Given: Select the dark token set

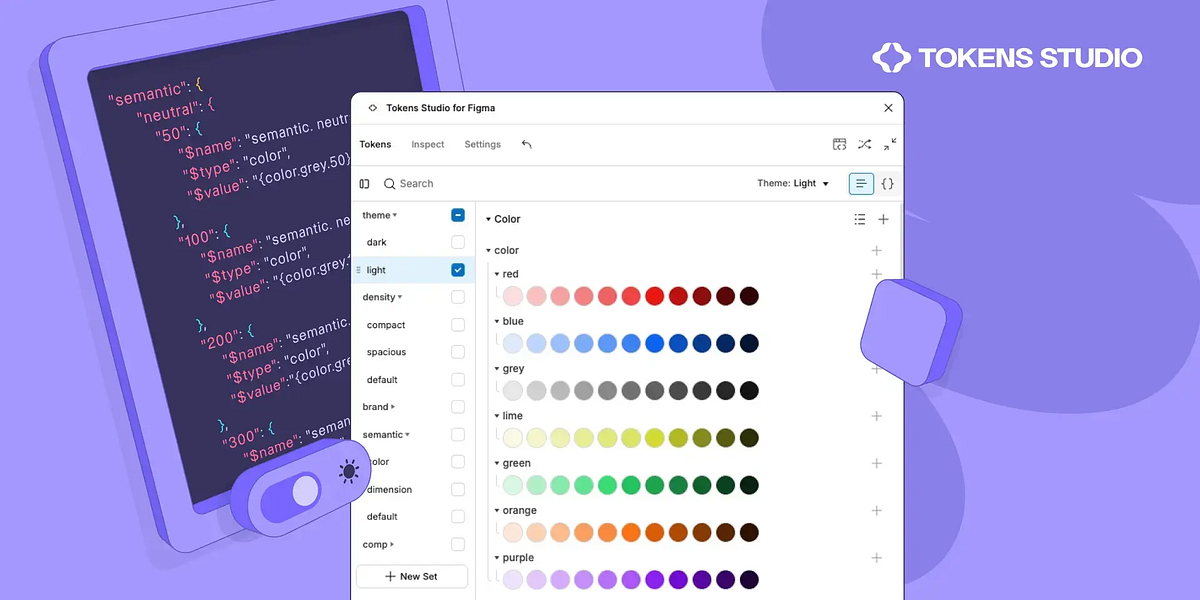Looking at the screenshot, I should (x=377, y=242).
